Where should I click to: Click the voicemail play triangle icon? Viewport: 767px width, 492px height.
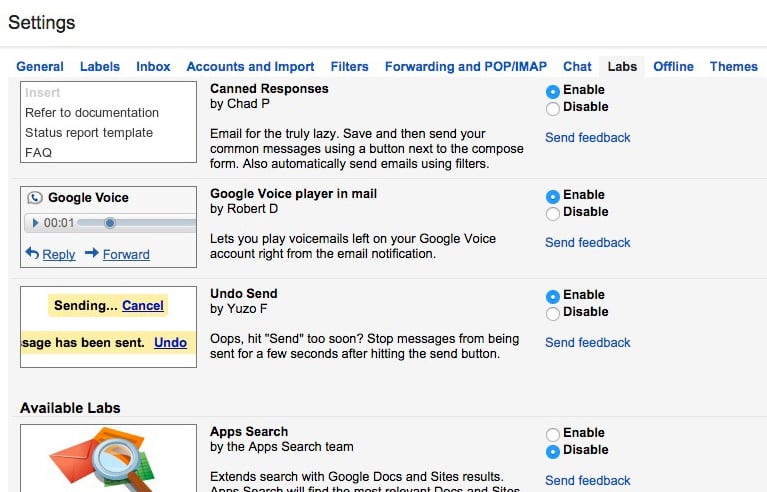click(x=35, y=223)
